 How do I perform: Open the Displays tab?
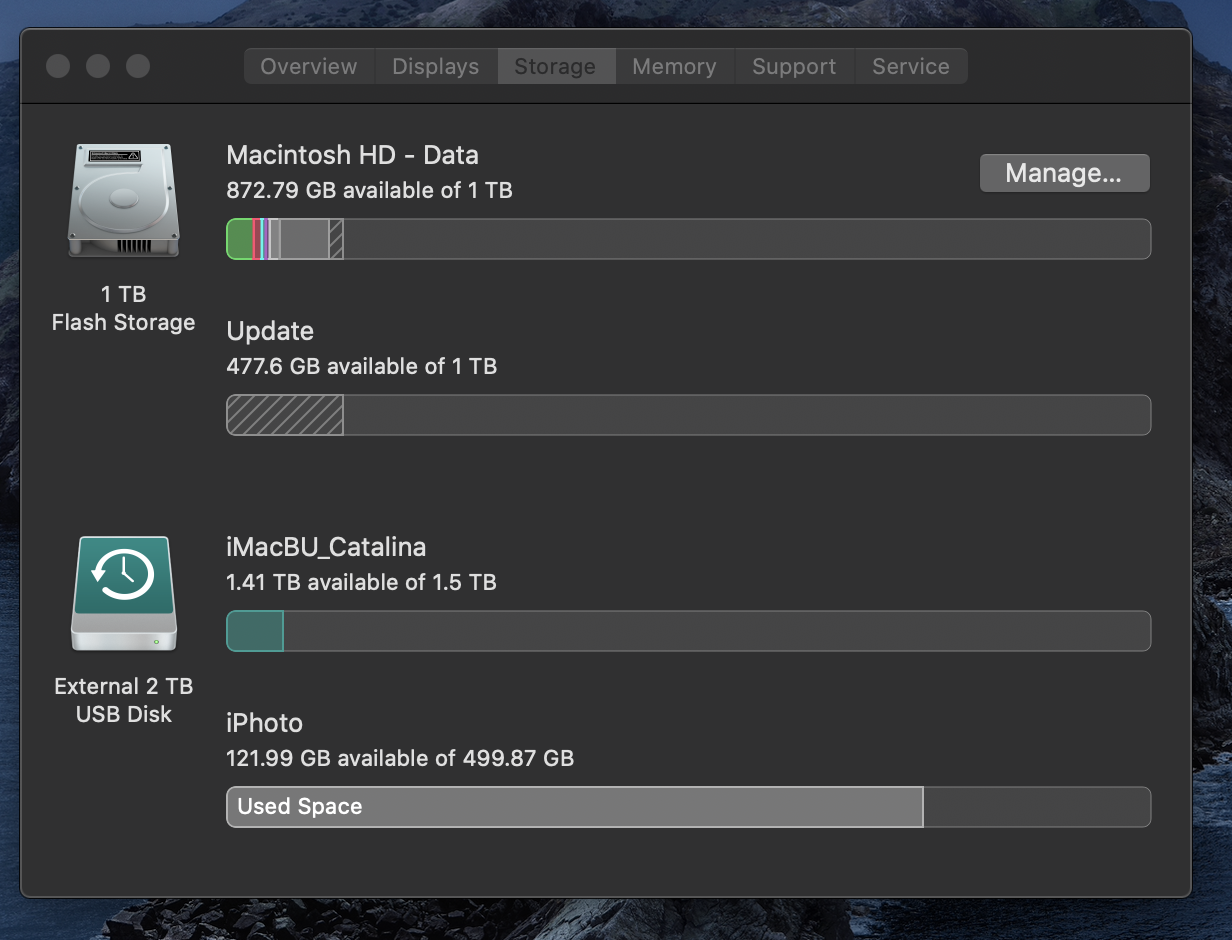436,66
